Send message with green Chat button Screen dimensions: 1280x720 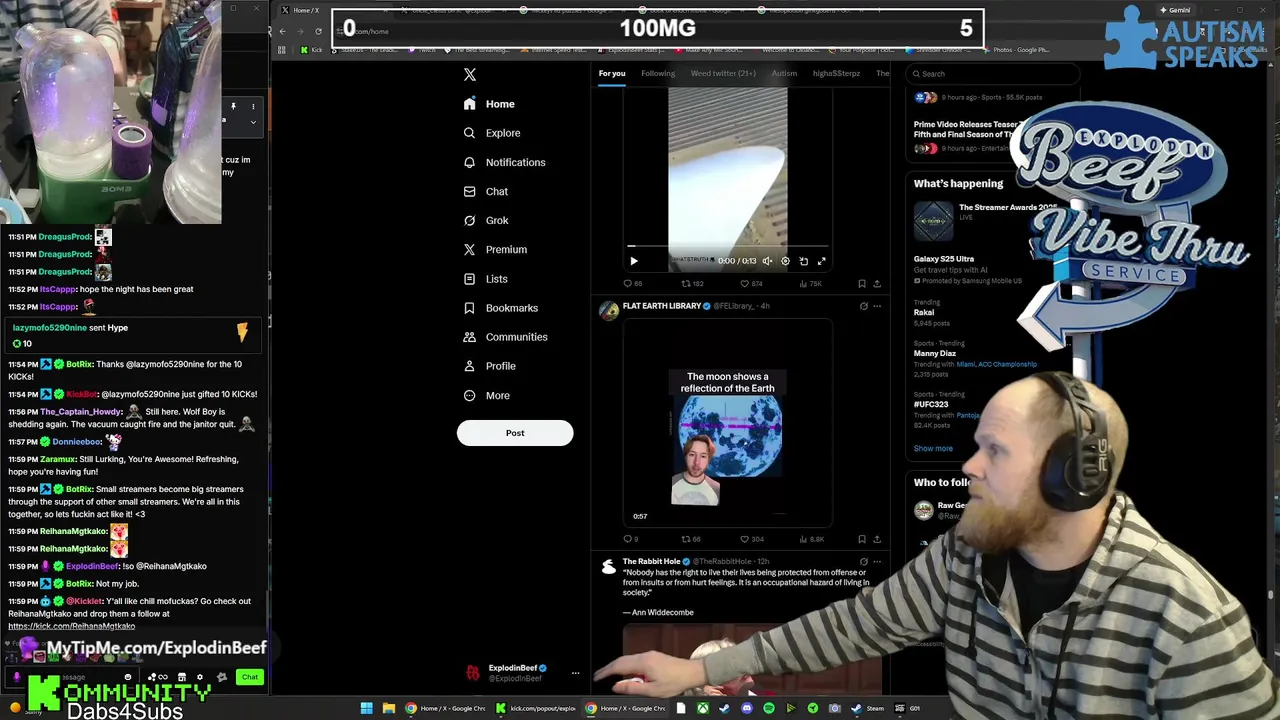[250, 678]
